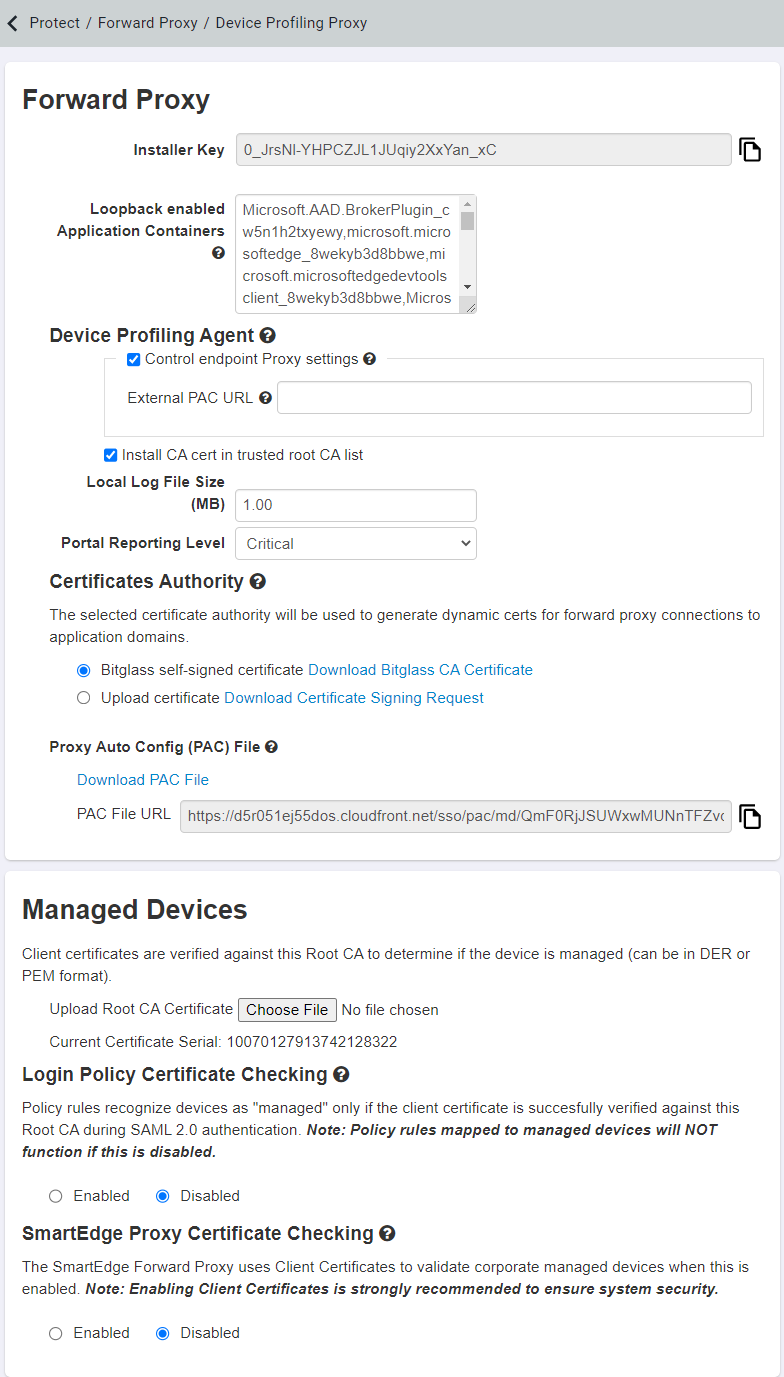Image resolution: width=784 pixels, height=1377 pixels.
Task: Uncheck Control endpoint Proxy settings
Action: pos(133,360)
